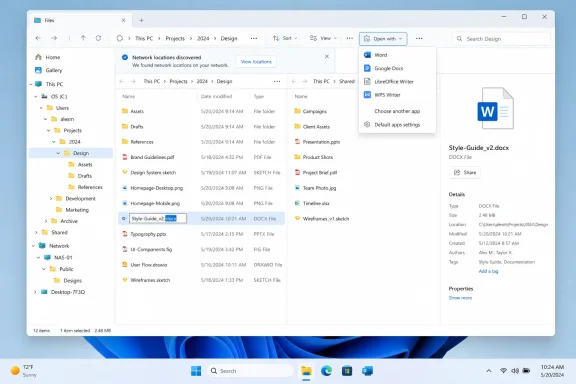The height and width of the screenshot is (384, 576).
Task: Open the View dropdown
Action: (323, 38)
